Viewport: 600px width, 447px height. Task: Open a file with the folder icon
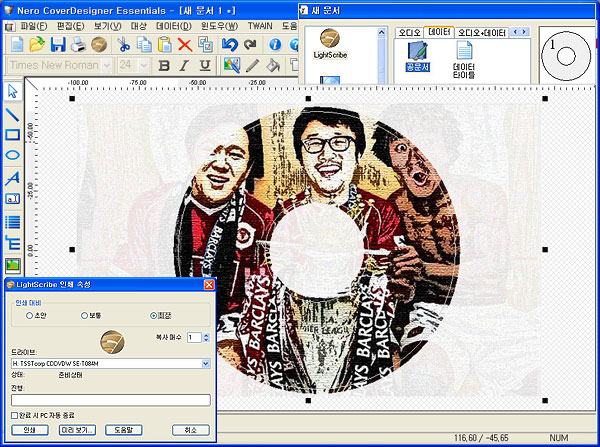coord(37,44)
